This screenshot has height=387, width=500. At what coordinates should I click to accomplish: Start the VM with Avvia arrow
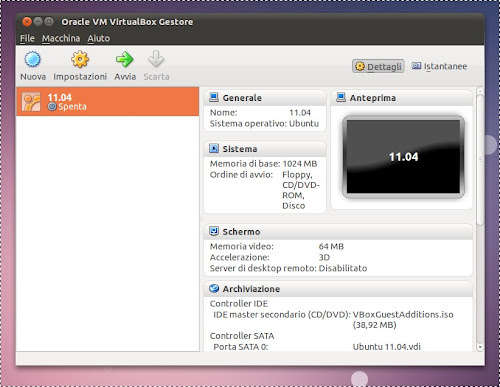pos(125,59)
